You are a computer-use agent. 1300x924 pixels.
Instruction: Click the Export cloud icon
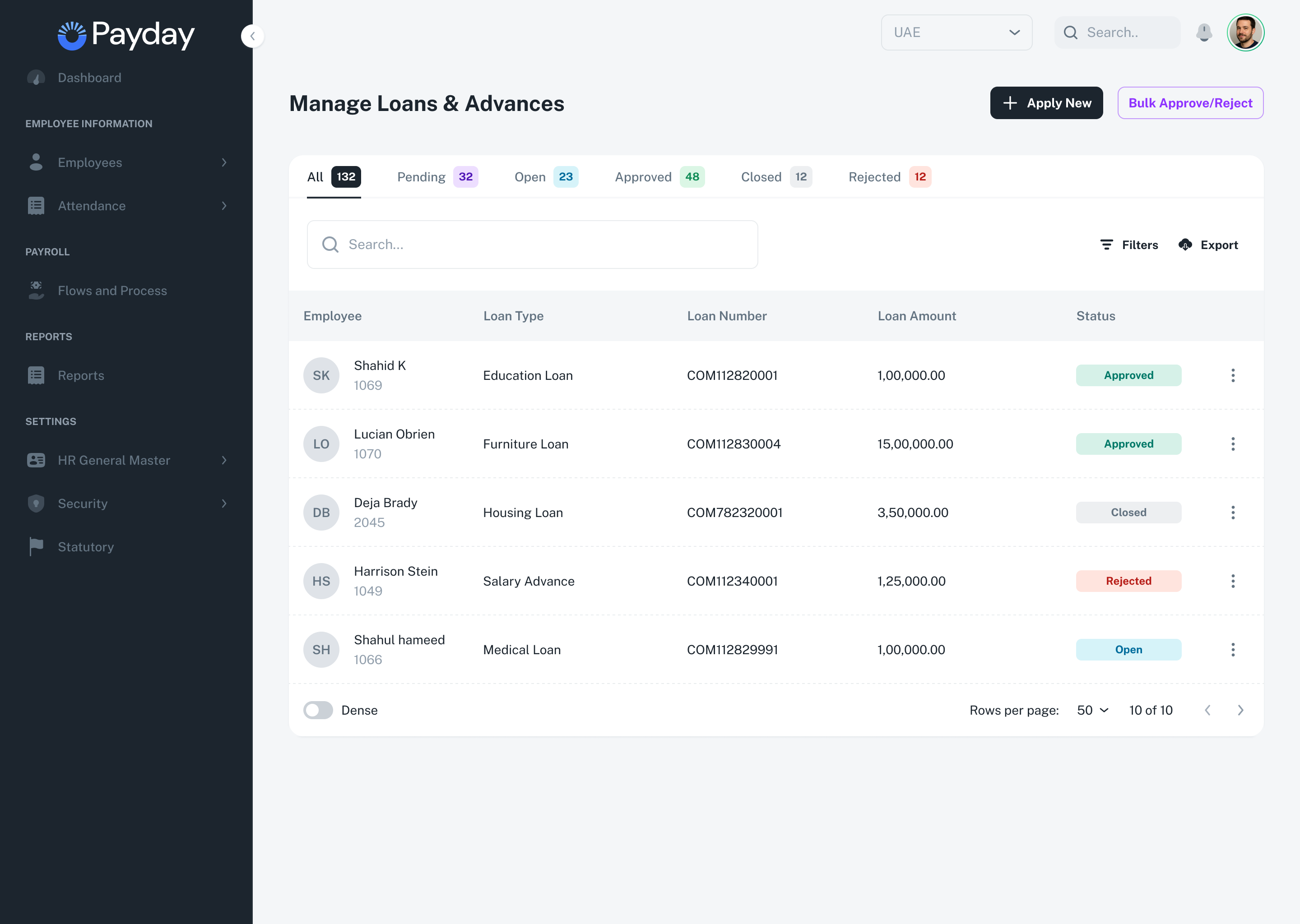coord(1185,245)
